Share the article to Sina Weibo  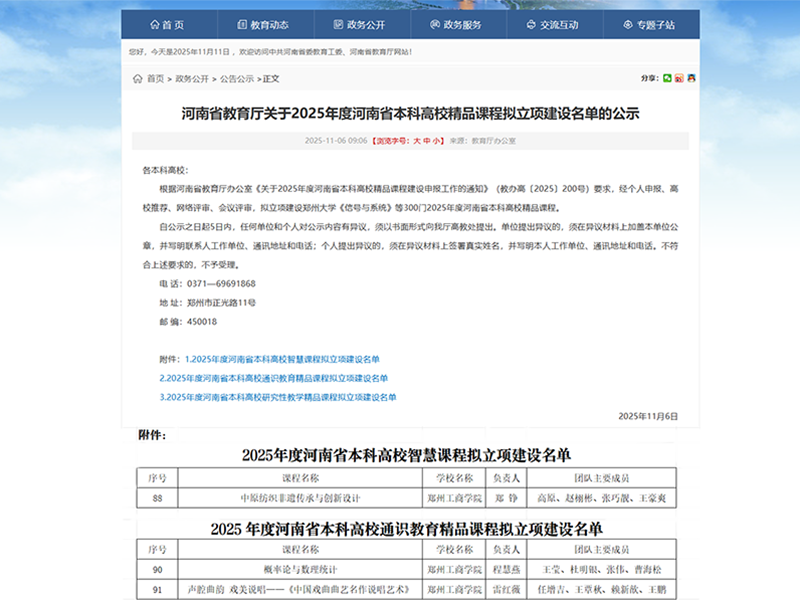(679, 78)
